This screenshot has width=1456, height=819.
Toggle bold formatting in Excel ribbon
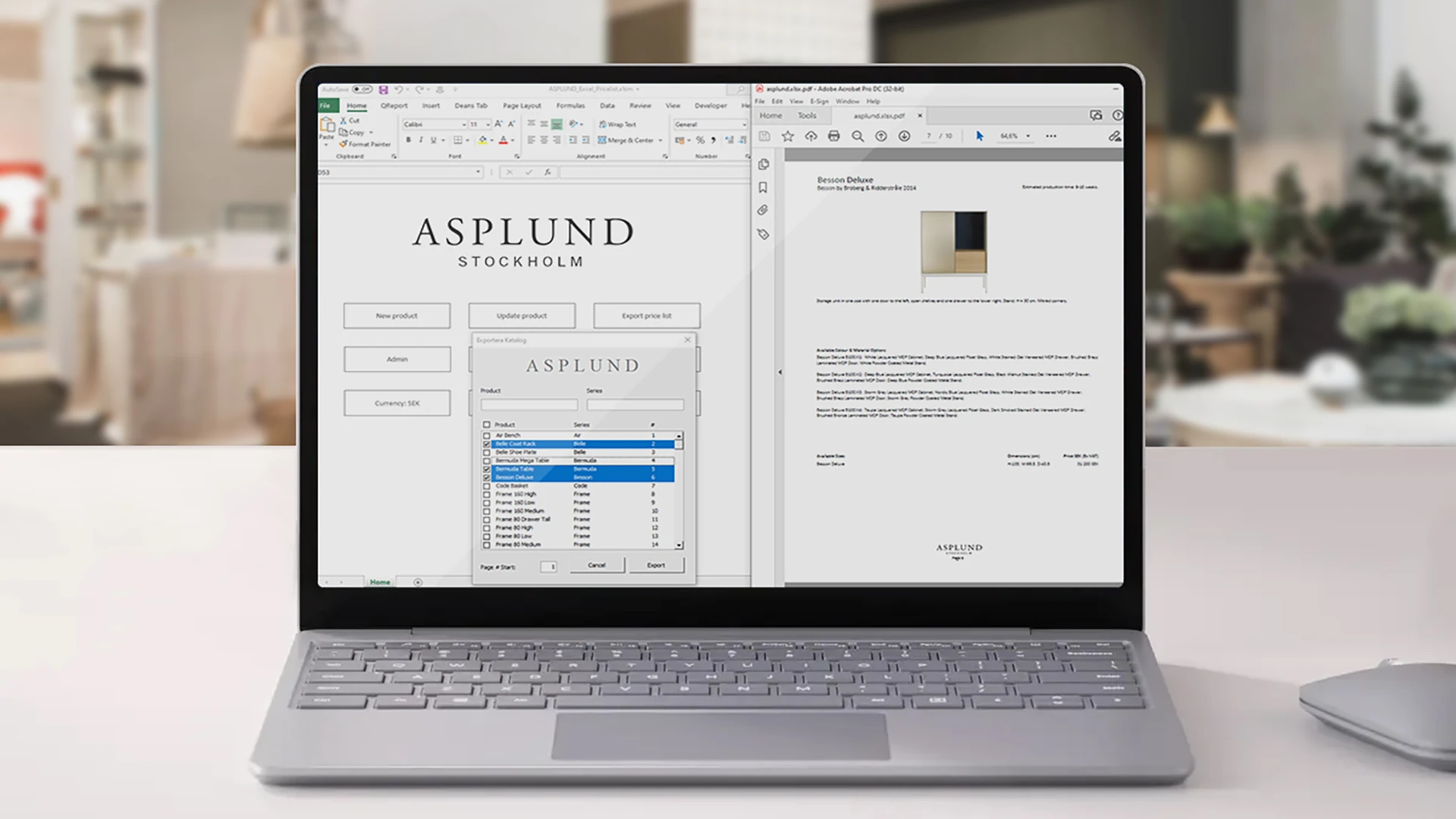(x=408, y=140)
